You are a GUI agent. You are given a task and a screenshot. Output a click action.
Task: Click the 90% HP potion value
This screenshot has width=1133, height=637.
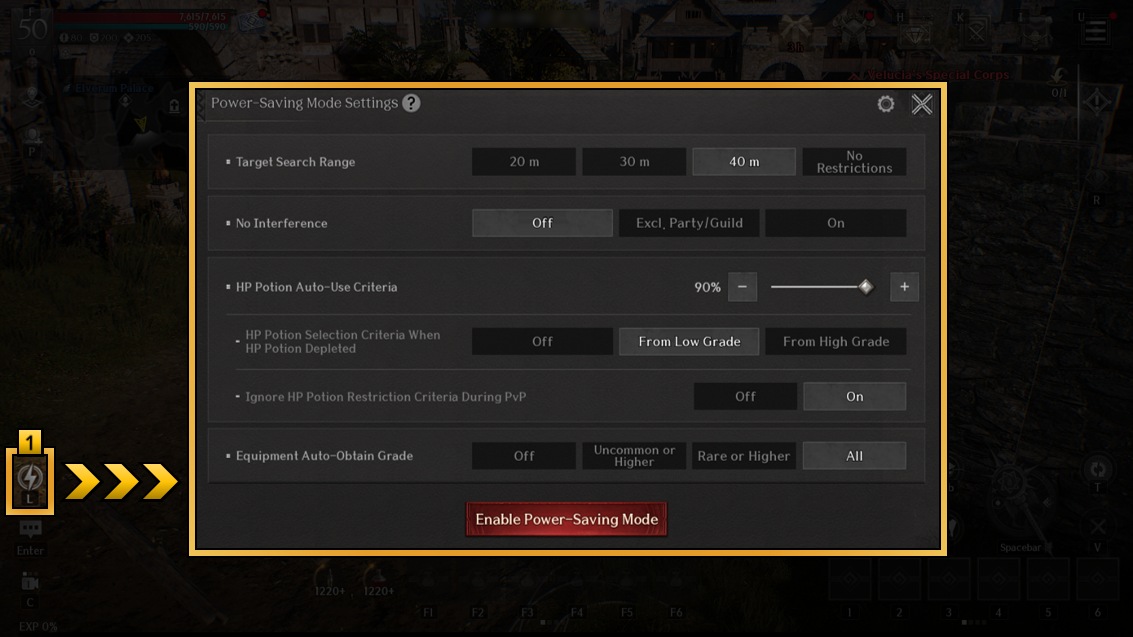coord(707,287)
